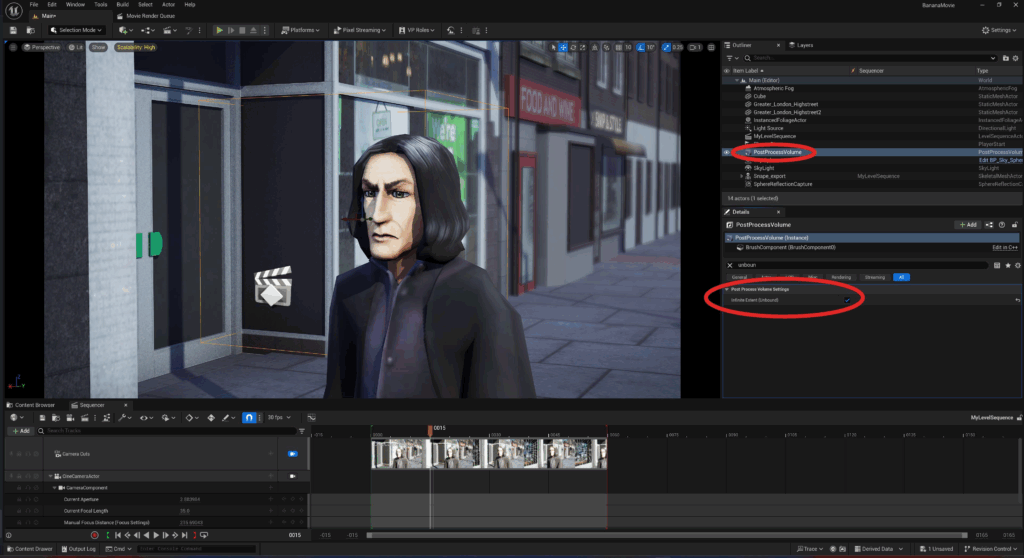Open the 30 fps frame rate dropdown

pyautogui.click(x=279, y=417)
